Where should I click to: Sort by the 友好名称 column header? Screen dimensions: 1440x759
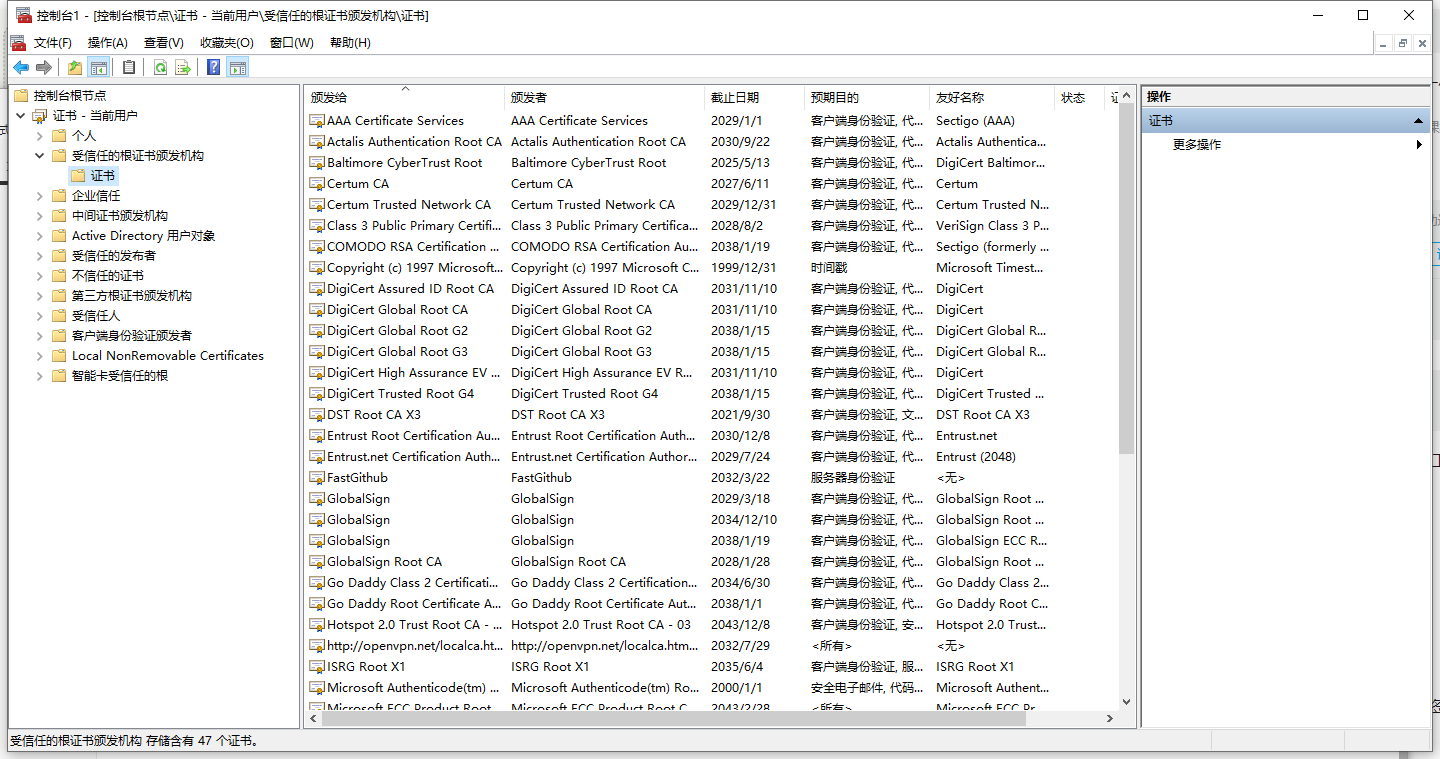pyautogui.click(x=992, y=97)
